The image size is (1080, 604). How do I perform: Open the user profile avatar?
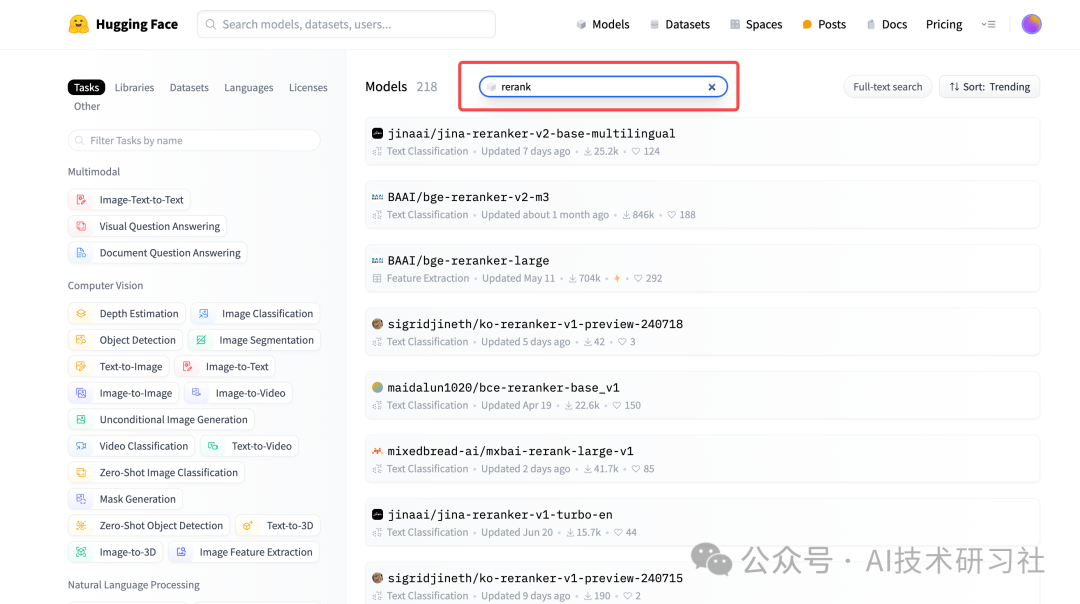[1031, 24]
